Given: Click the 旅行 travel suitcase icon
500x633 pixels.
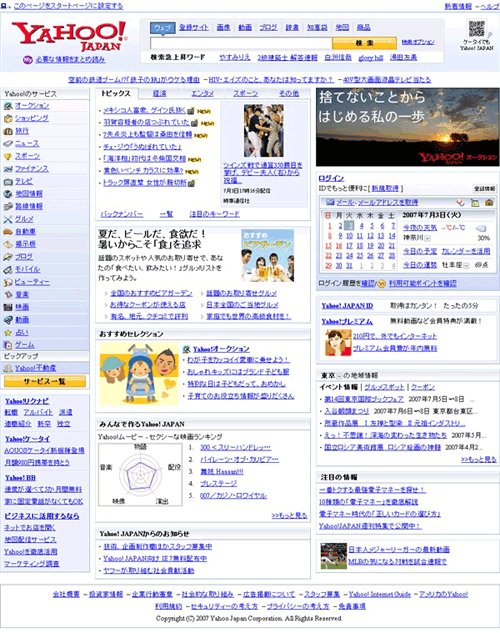Looking at the screenshot, I should point(8,131).
